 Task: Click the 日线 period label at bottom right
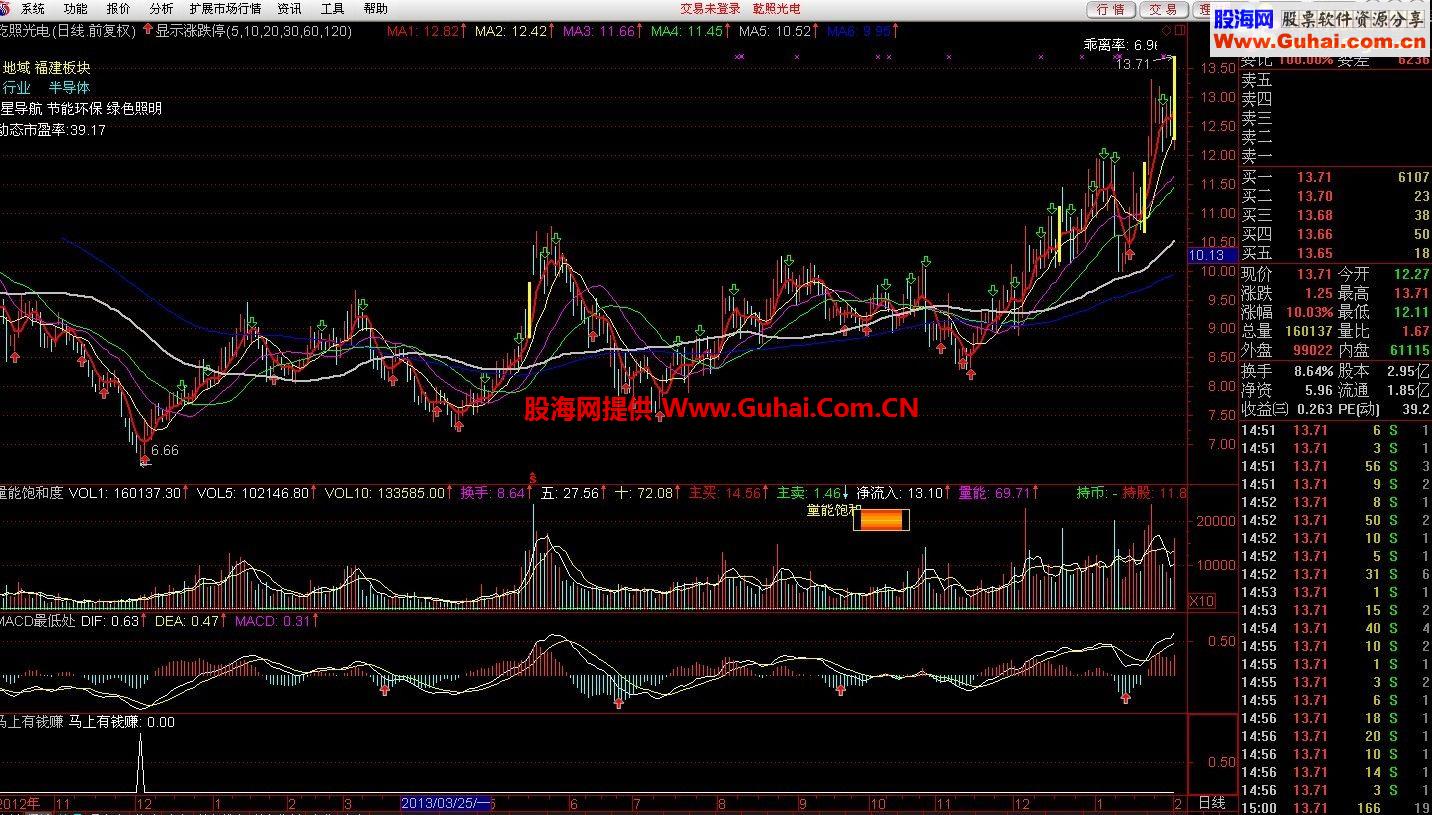(1211, 802)
